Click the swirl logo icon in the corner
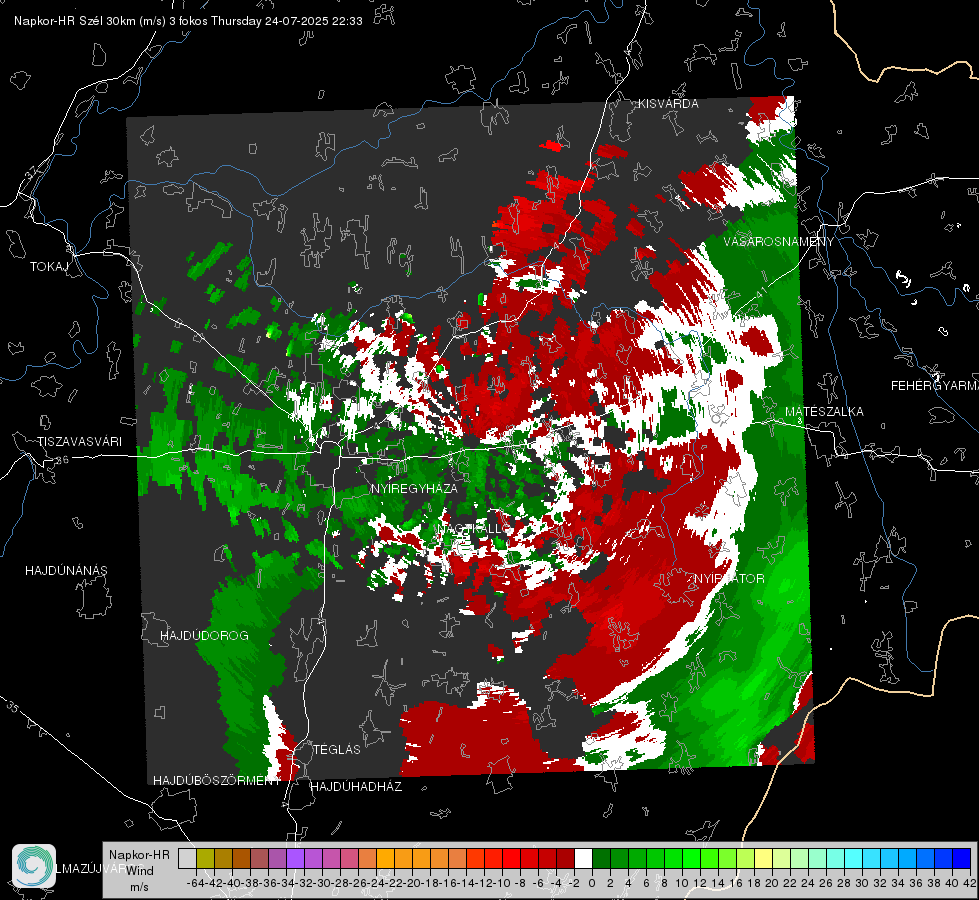979x900 pixels. pos(34,866)
